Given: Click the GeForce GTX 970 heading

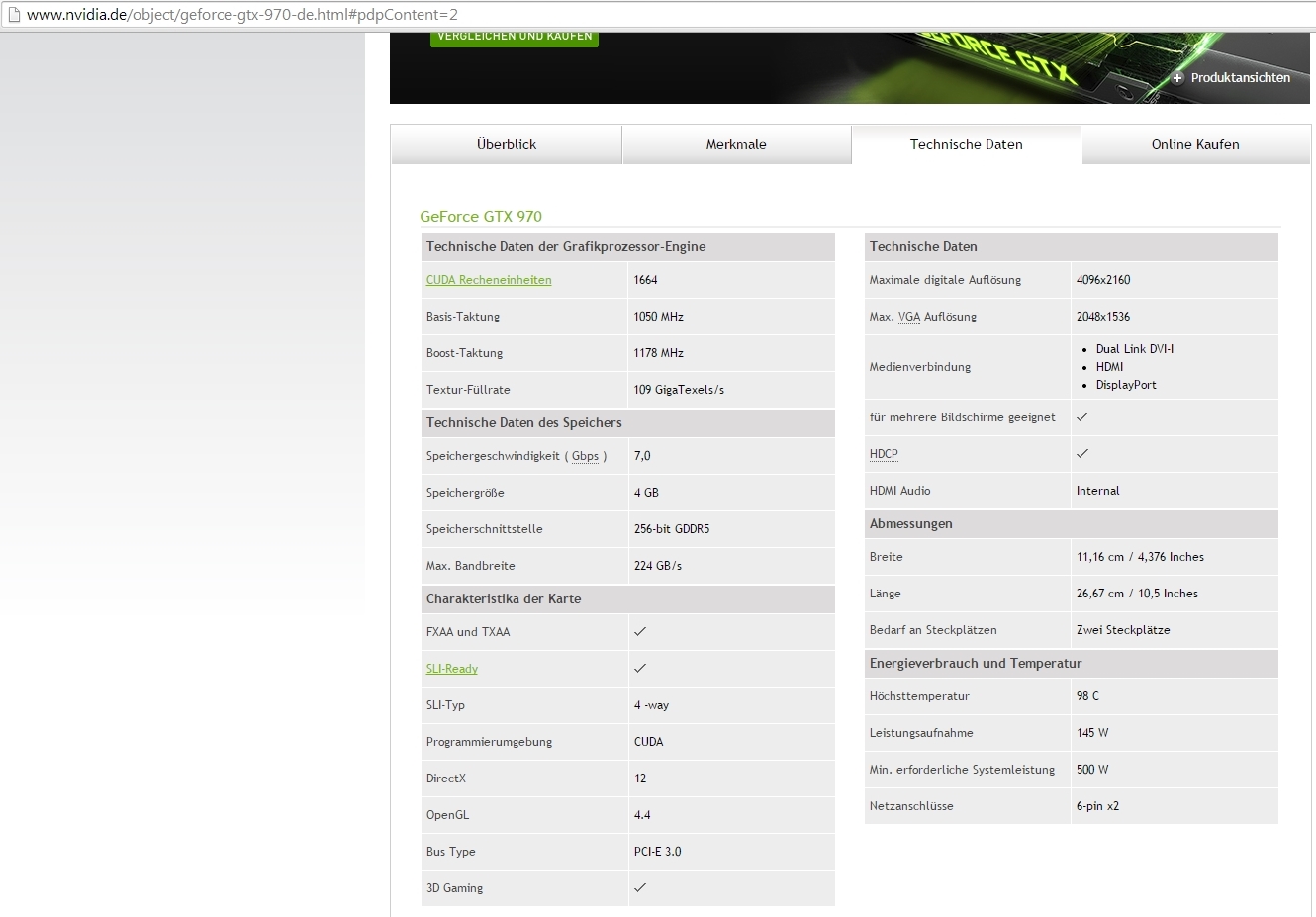Looking at the screenshot, I should pyautogui.click(x=481, y=216).
